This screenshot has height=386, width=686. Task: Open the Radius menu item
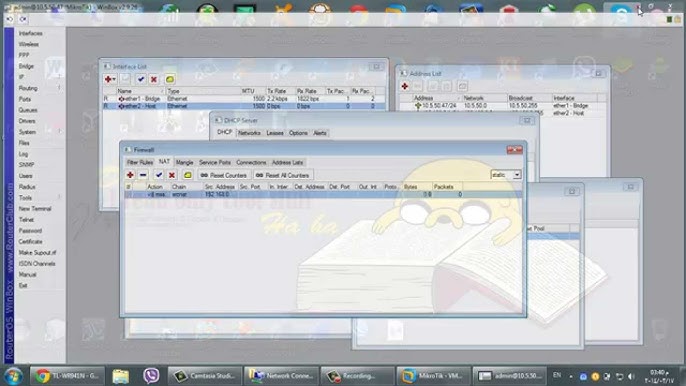[x=27, y=186]
